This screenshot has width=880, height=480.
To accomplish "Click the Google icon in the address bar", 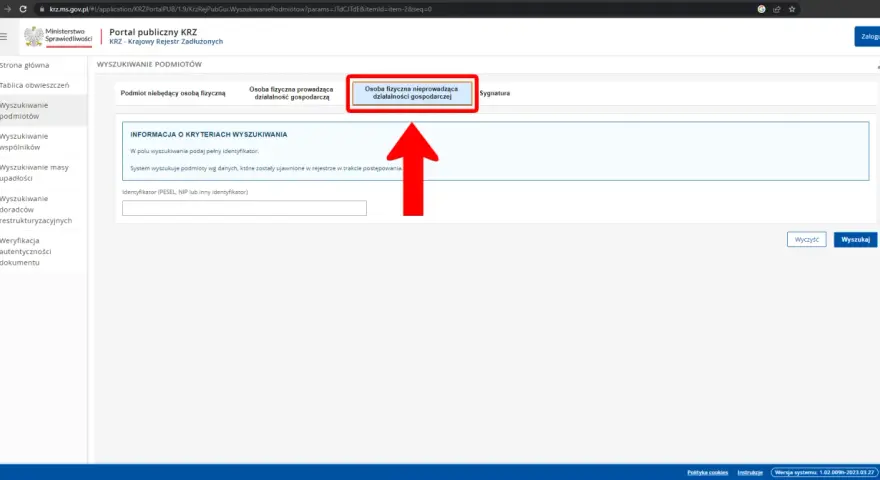I will pos(762,9).
